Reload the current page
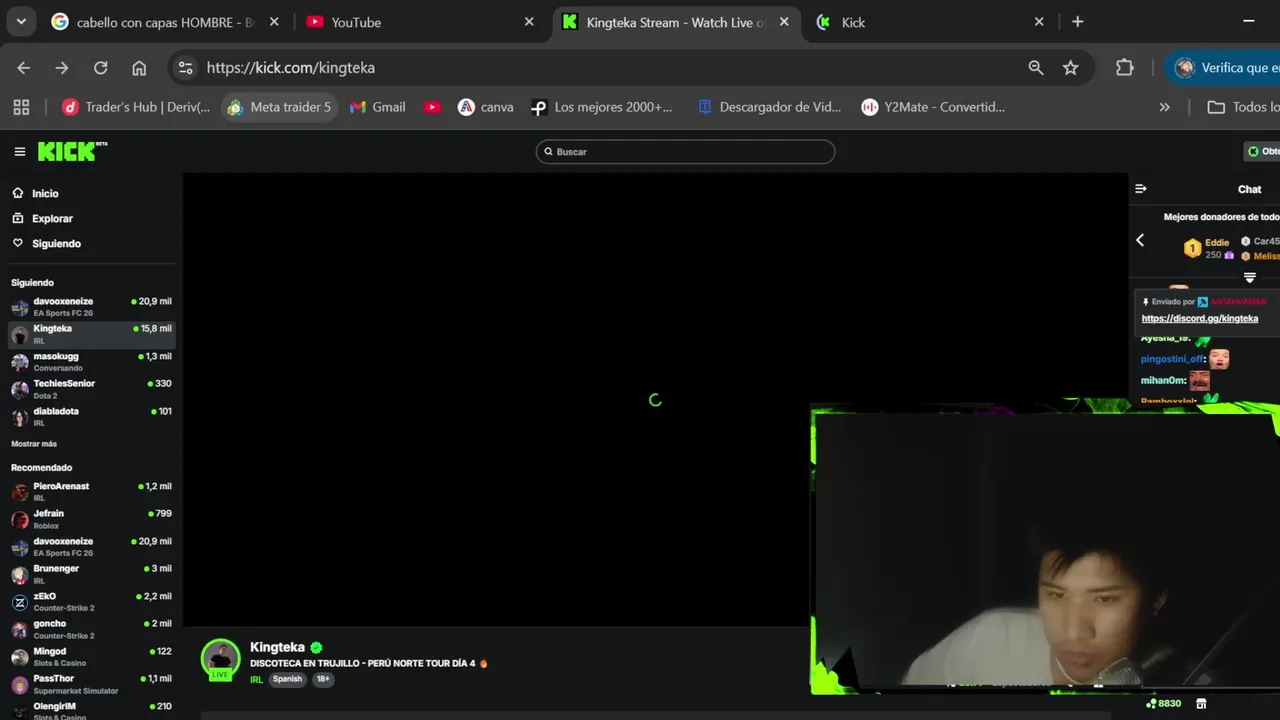1280x720 pixels. [x=101, y=68]
